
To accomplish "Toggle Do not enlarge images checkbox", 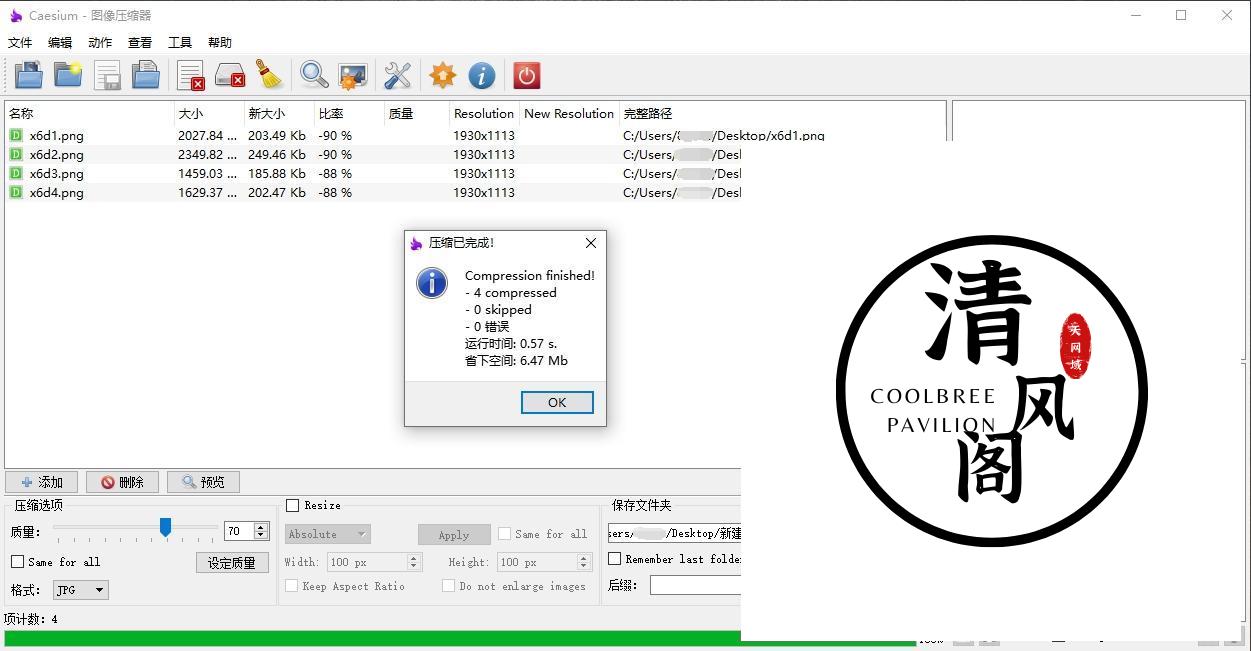I will coord(448,586).
